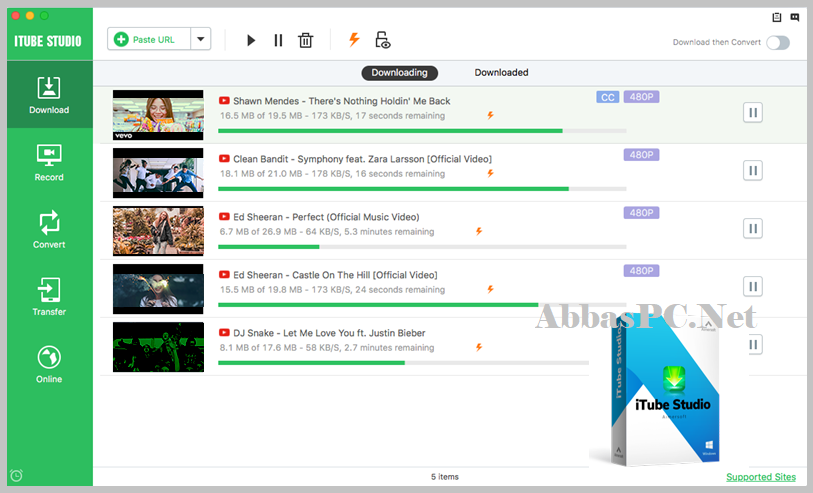Click 480P badge on Castle On The Hill row
The image size is (813, 493).
point(641,271)
